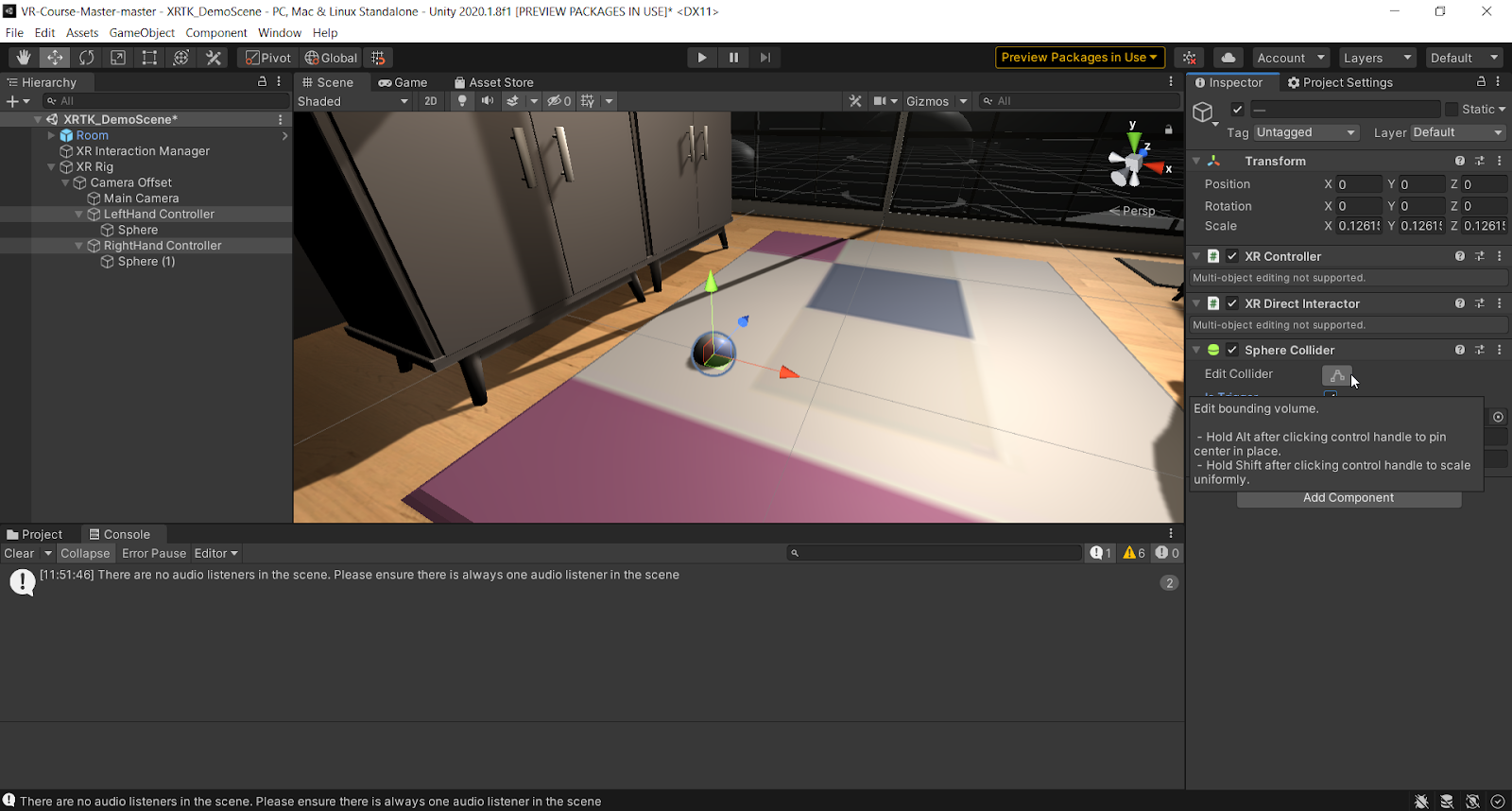Click the Add Component button
1512x811 pixels.
[x=1348, y=498]
